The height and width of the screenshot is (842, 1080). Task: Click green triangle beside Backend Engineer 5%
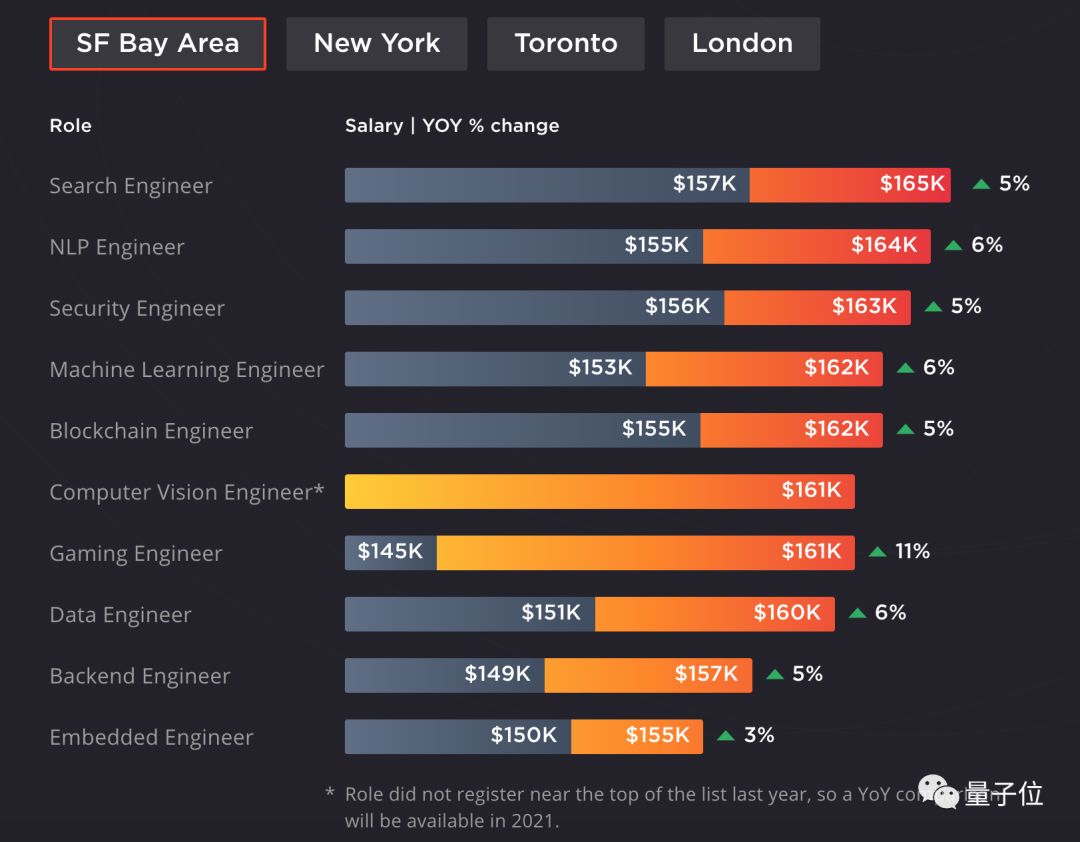tap(774, 675)
